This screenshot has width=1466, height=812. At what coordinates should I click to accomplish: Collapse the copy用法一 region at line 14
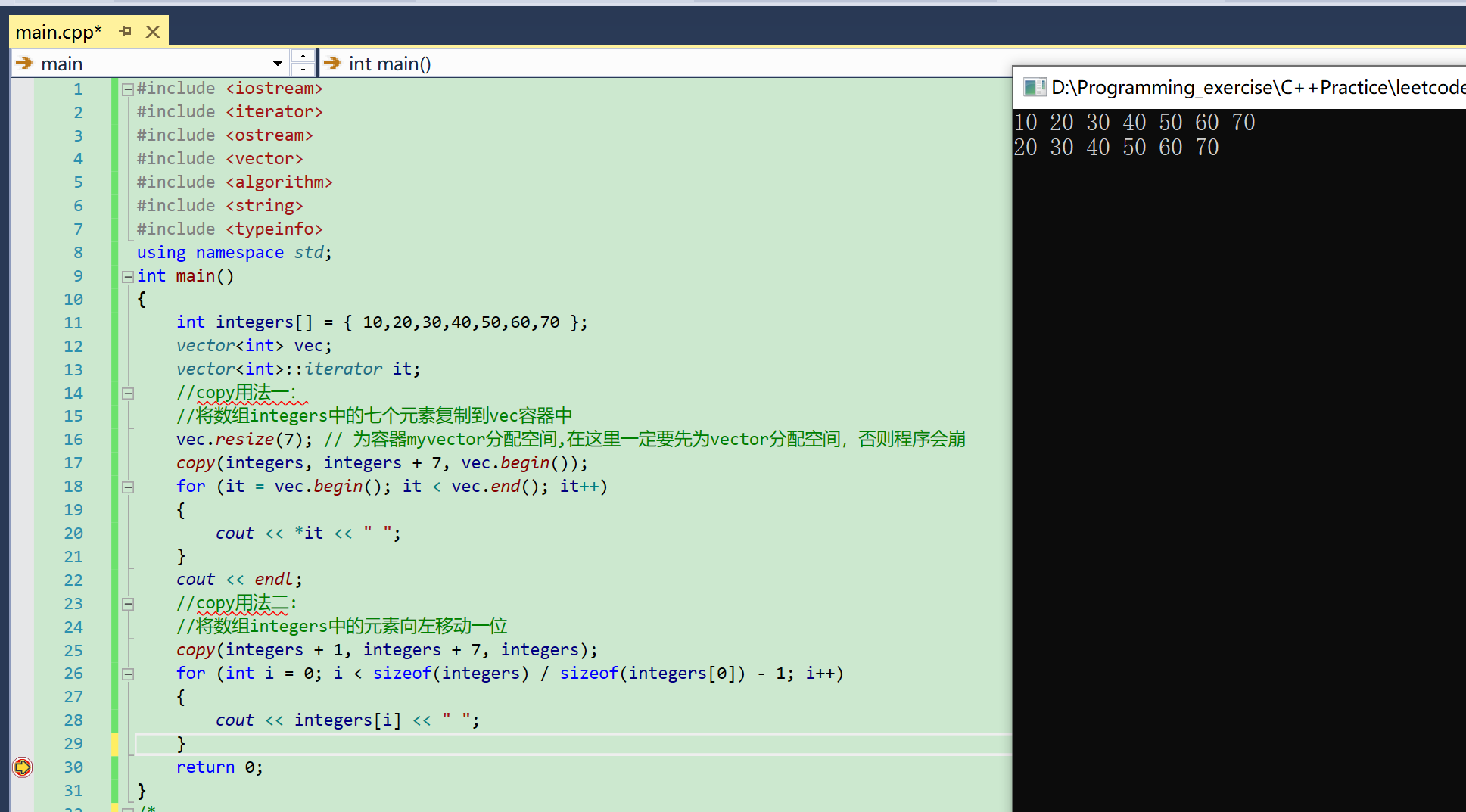(x=127, y=393)
